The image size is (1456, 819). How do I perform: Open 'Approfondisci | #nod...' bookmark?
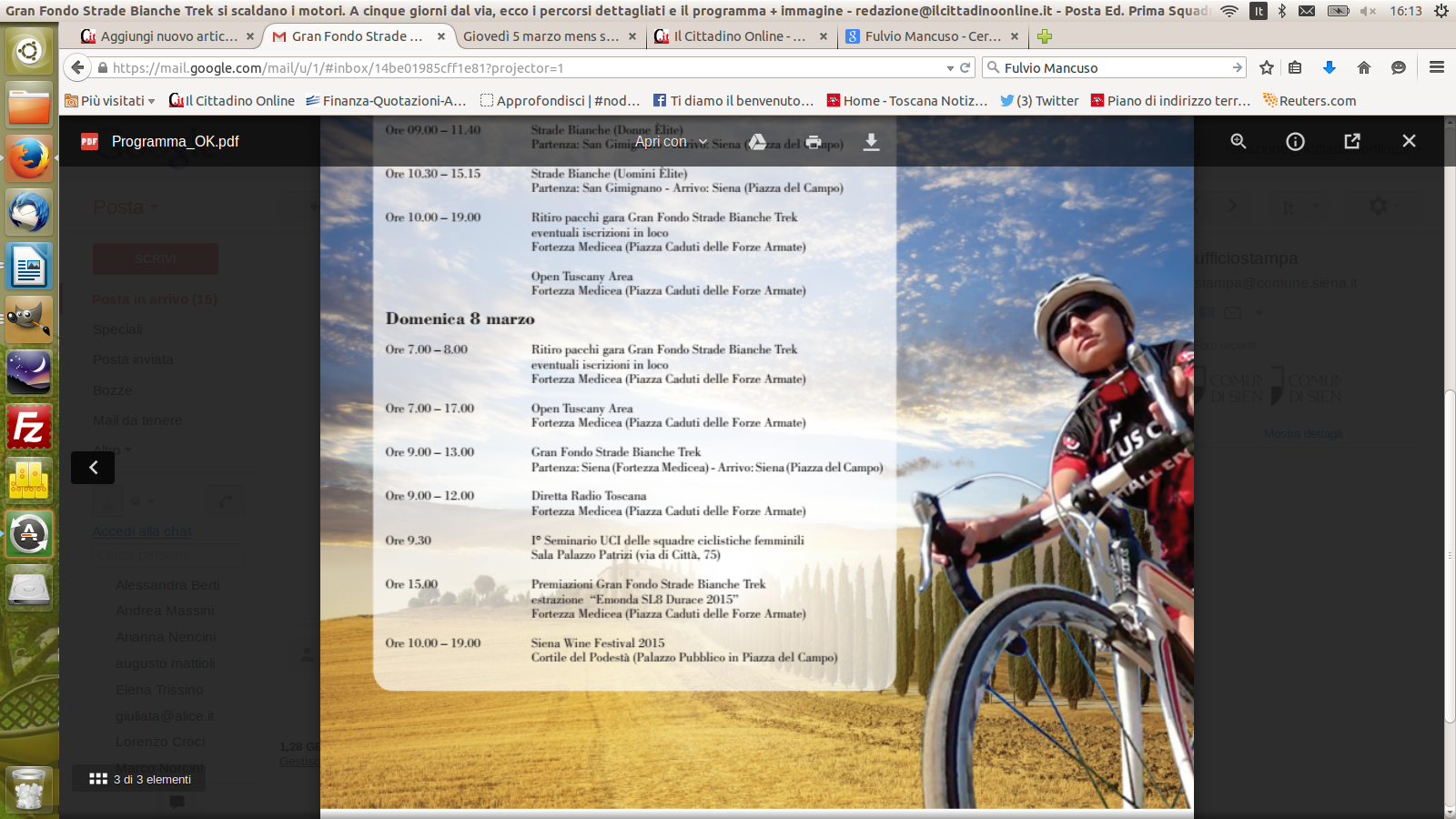pyautogui.click(x=561, y=101)
